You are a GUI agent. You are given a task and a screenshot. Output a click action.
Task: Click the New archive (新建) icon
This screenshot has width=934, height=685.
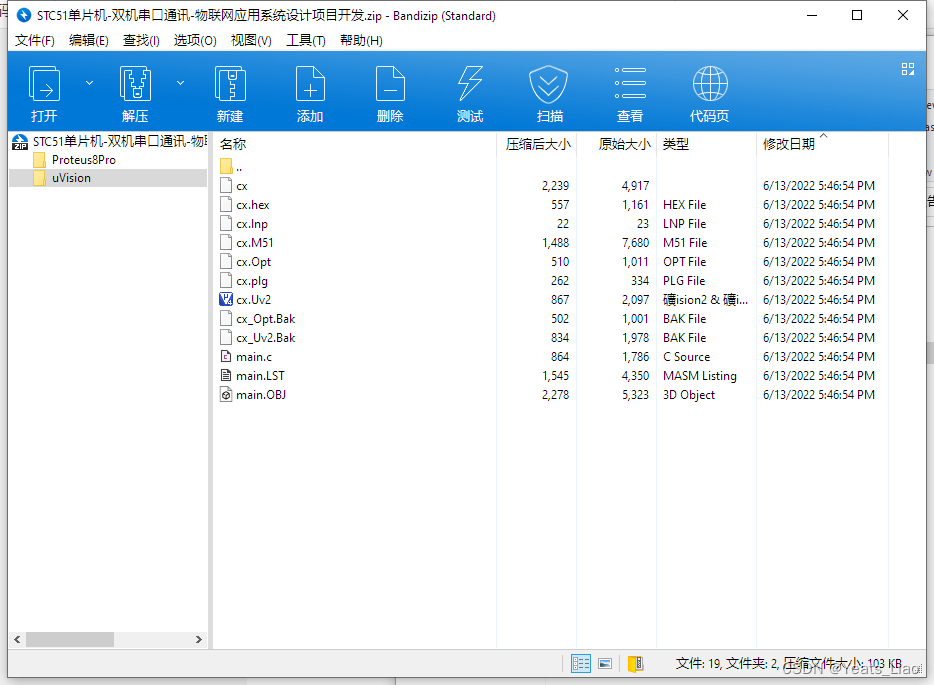click(230, 83)
